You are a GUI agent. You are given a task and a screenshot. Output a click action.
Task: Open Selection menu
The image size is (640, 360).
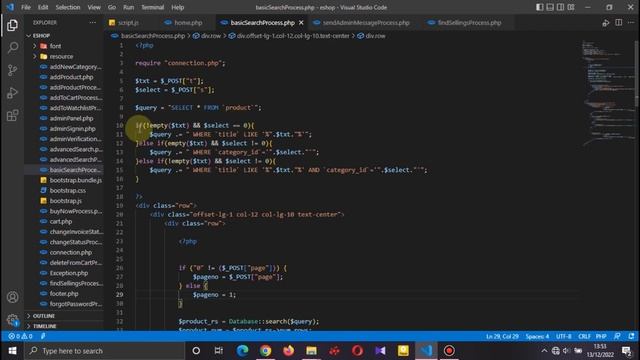(x=68, y=7)
